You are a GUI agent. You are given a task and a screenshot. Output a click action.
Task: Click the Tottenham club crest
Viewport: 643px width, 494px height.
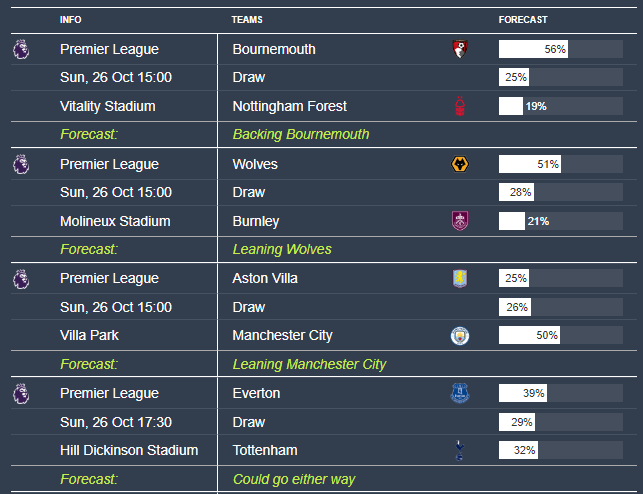tap(459, 451)
